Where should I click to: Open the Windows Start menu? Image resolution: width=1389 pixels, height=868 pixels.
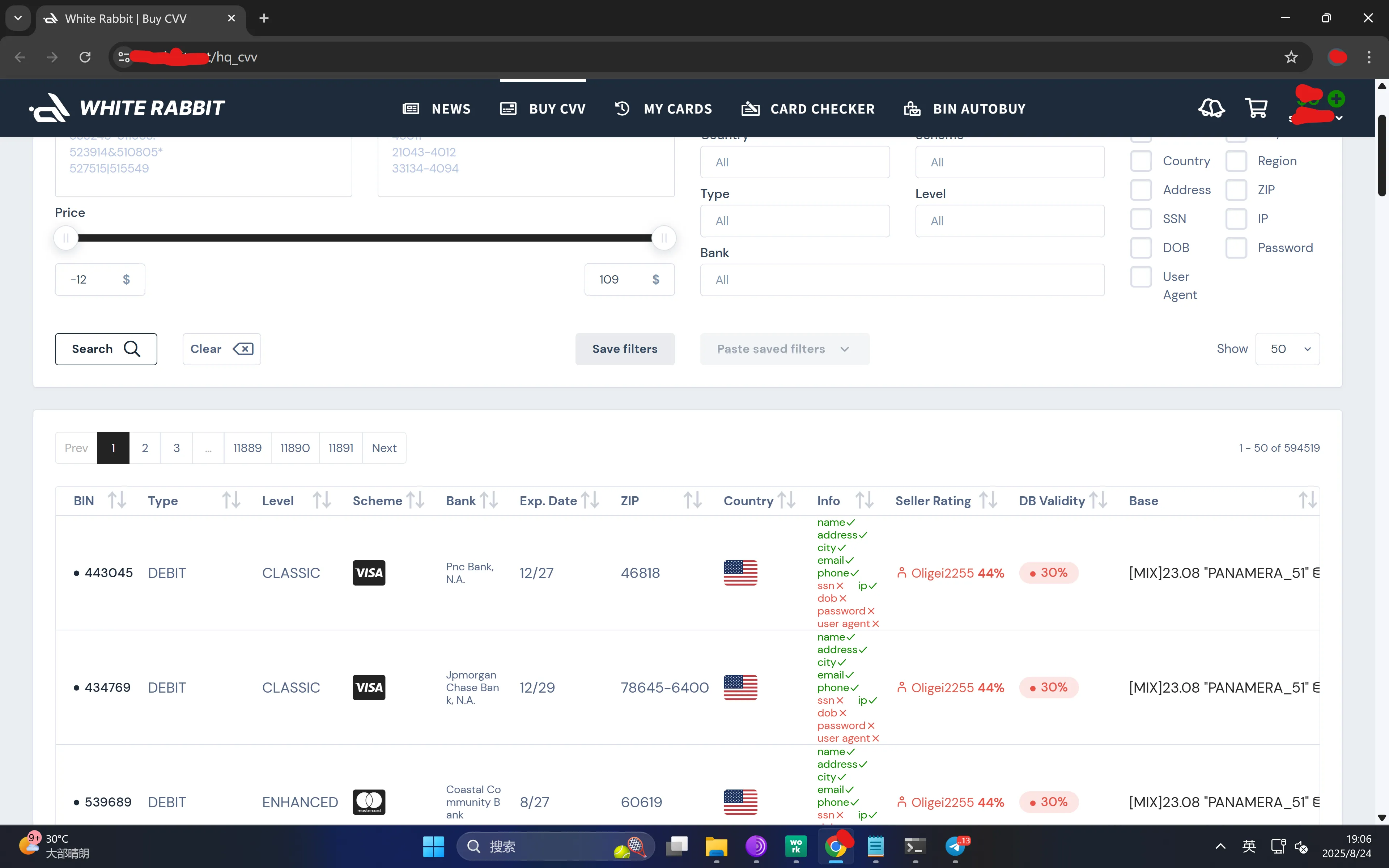(433, 846)
